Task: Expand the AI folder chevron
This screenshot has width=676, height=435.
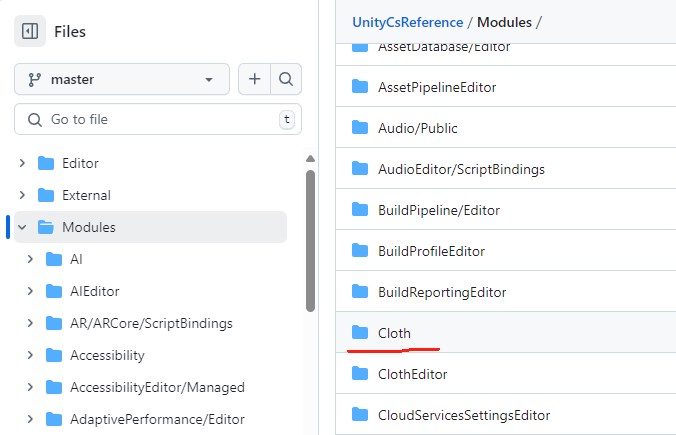Action: 30,259
